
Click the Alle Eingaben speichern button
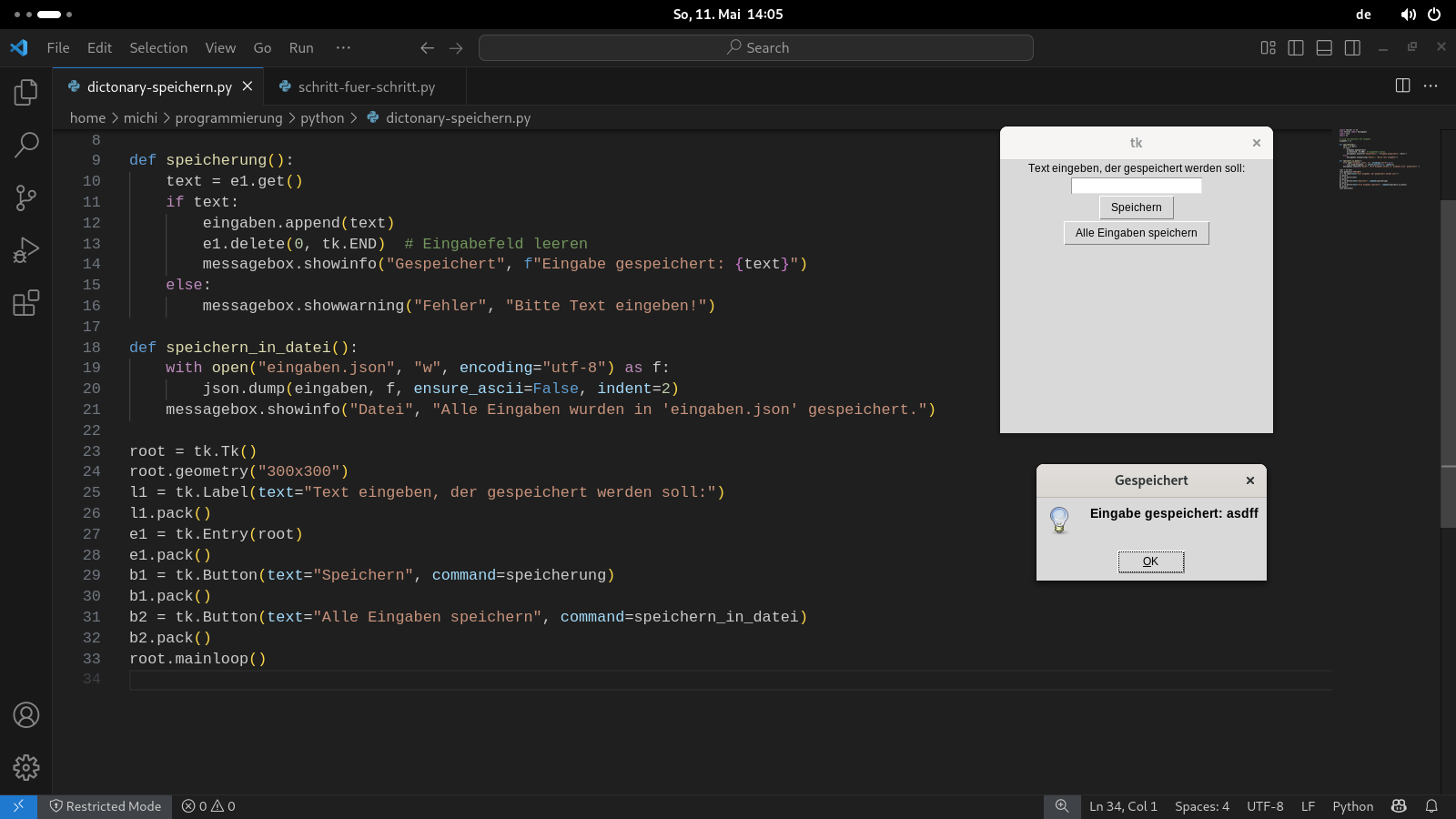(x=1136, y=233)
